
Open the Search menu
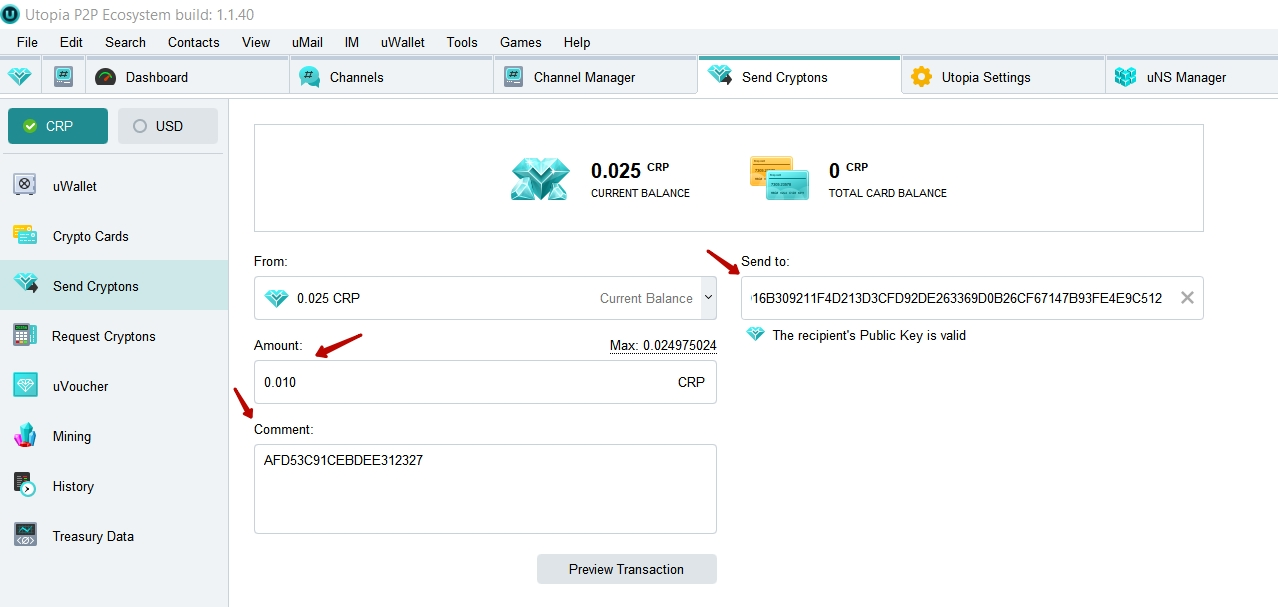[125, 42]
